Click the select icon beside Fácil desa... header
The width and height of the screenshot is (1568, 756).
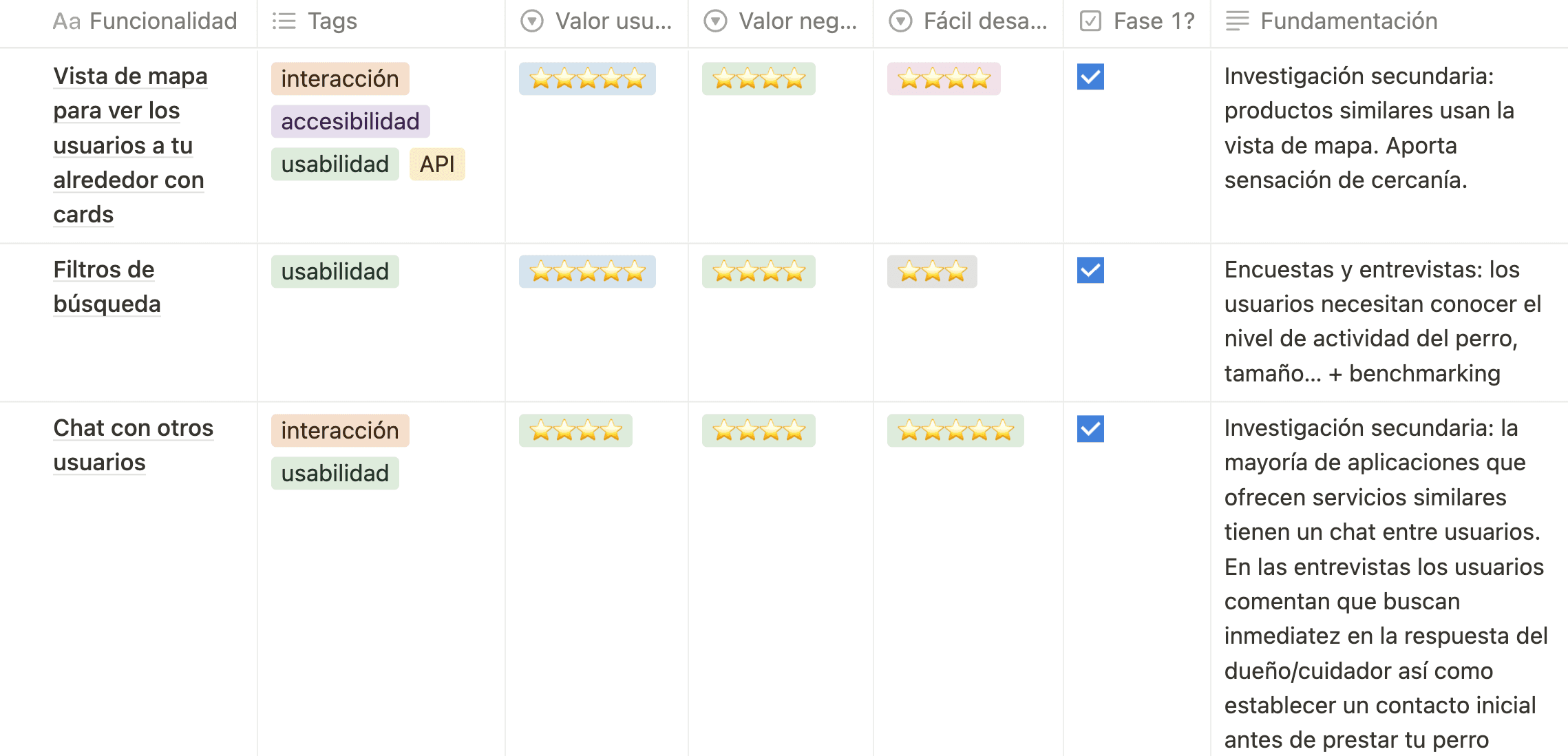point(900,21)
